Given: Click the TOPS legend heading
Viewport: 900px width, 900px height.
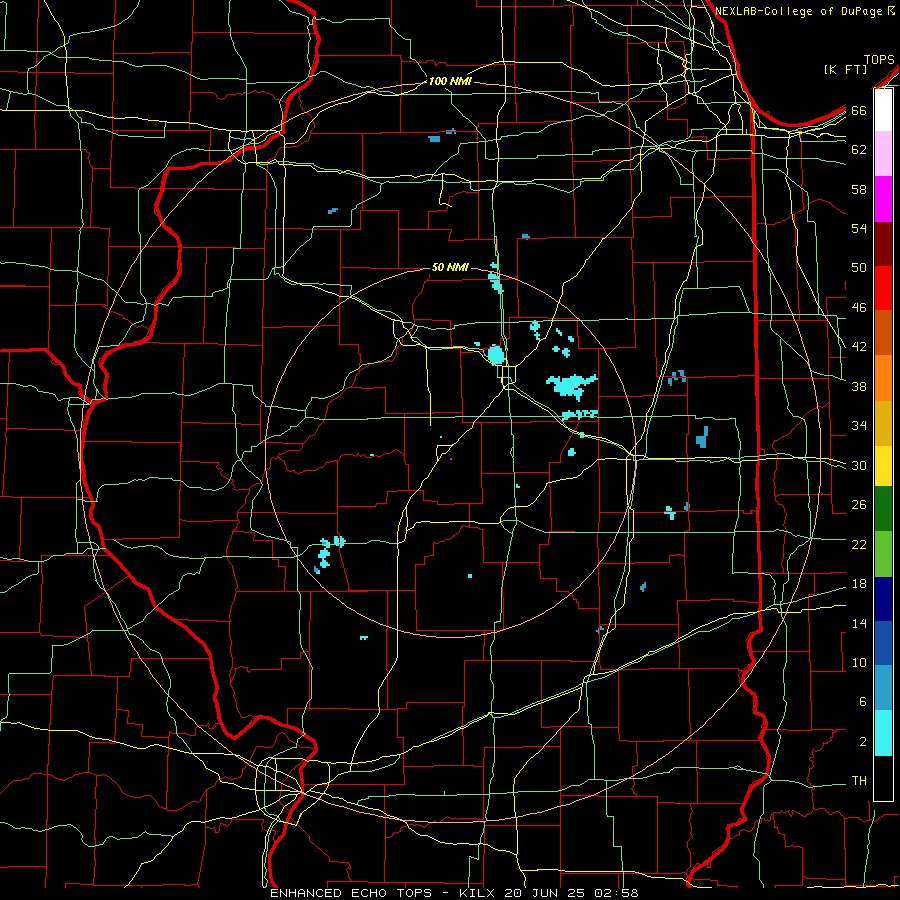Looking at the screenshot, I should coord(879,59).
